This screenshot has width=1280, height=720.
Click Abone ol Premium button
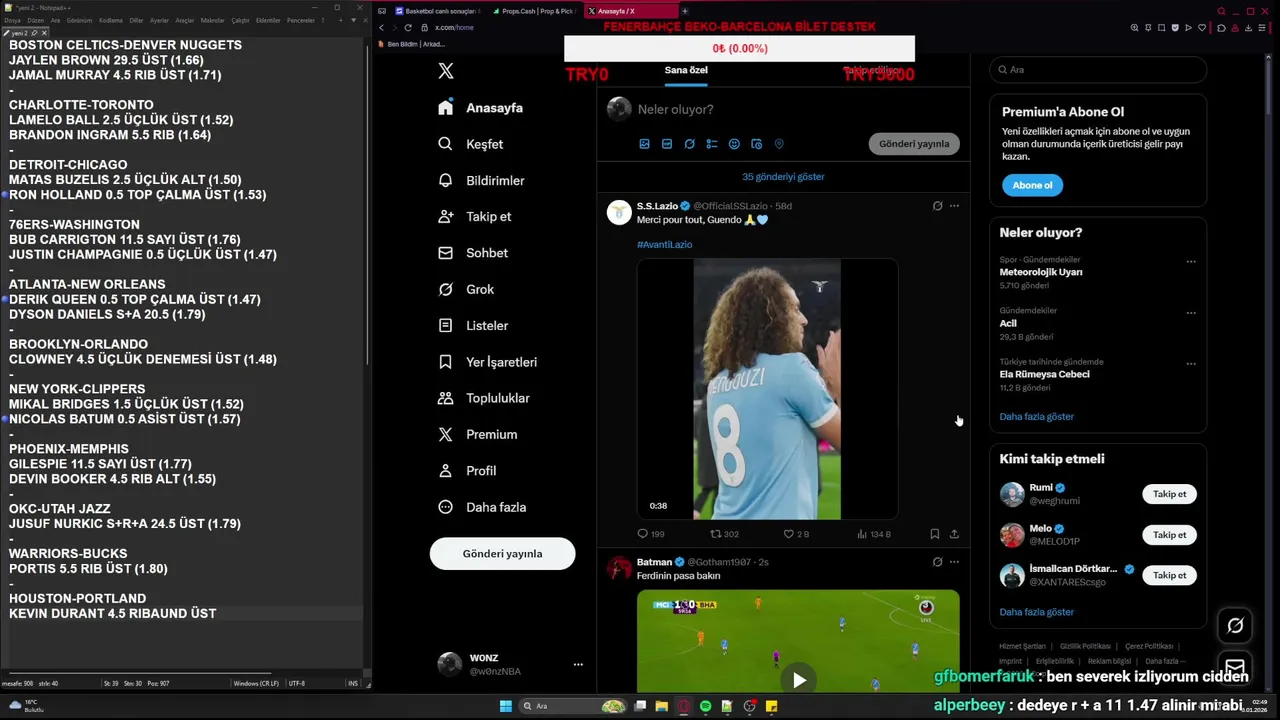1032,185
